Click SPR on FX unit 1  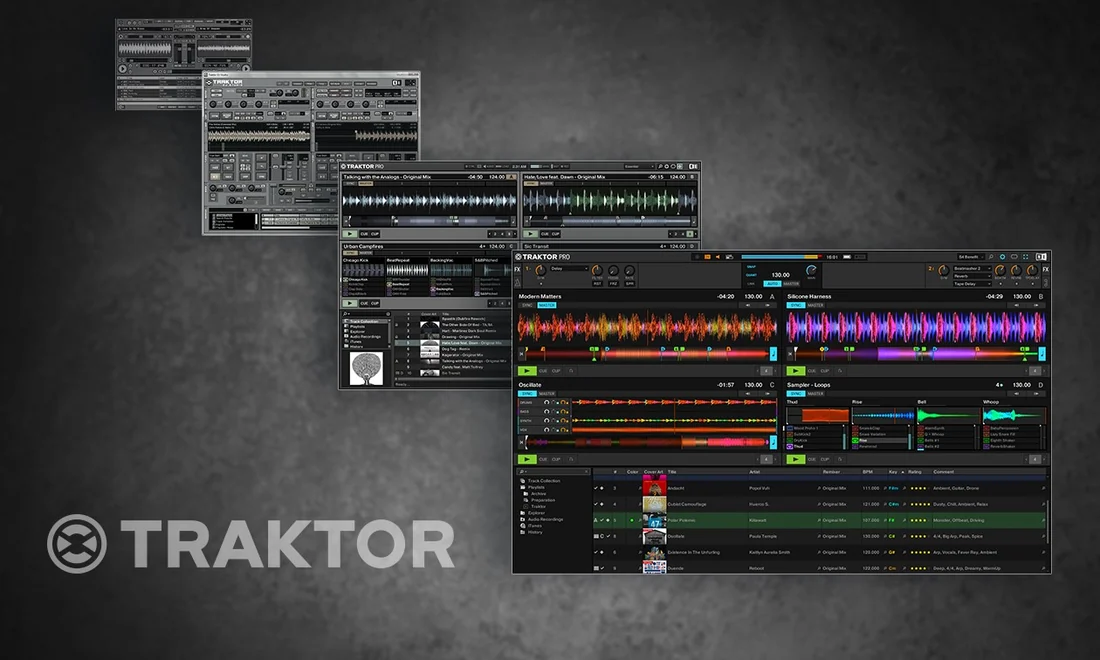[x=629, y=283]
